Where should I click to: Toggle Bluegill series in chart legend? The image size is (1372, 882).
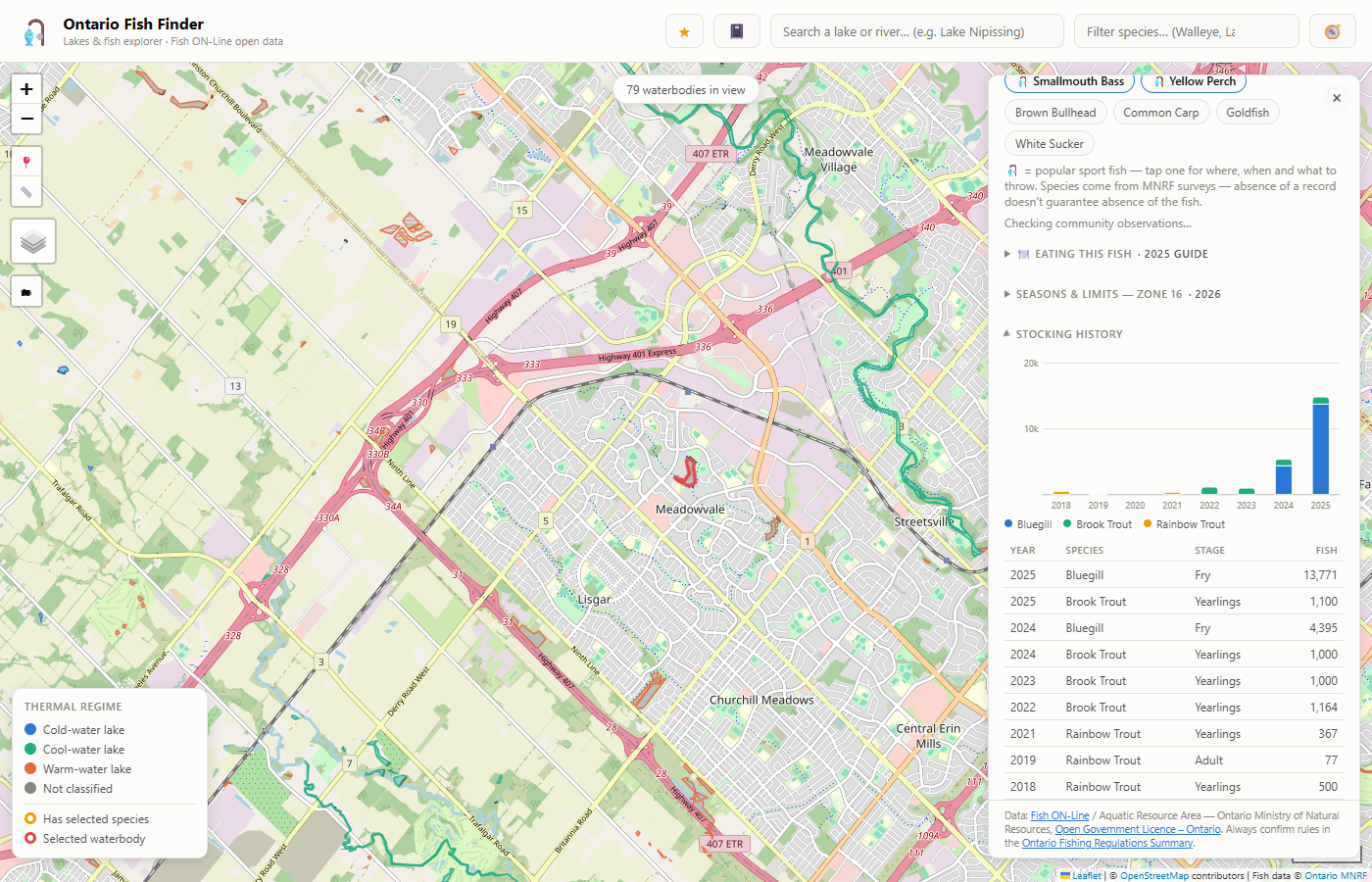coord(1028,524)
